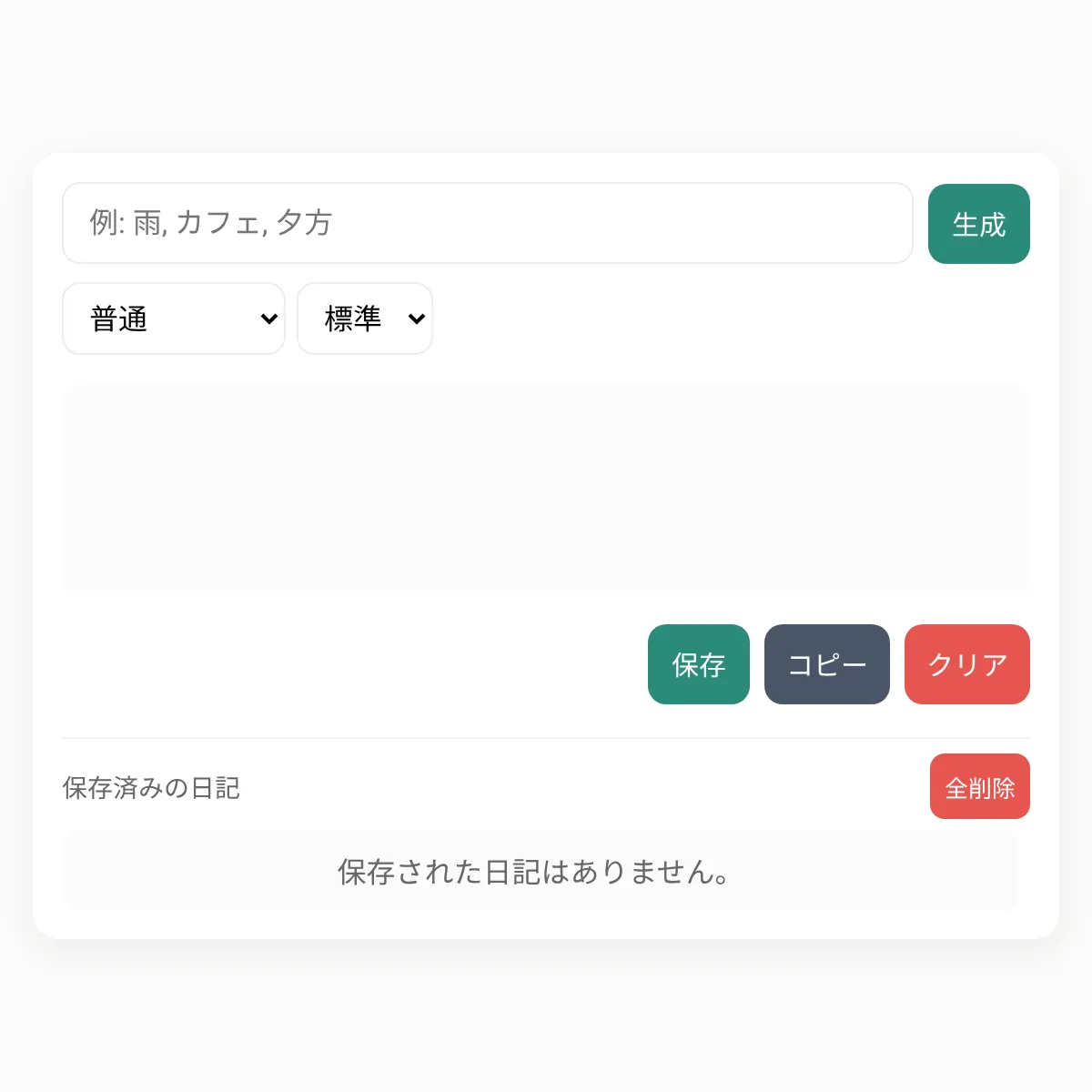This screenshot has width=1092, height=1092.
Task: Click the keyword input with 例: 雨, カフェ, 夕方 placeholder
Action: pyautogui.click(x=487, y=224)
